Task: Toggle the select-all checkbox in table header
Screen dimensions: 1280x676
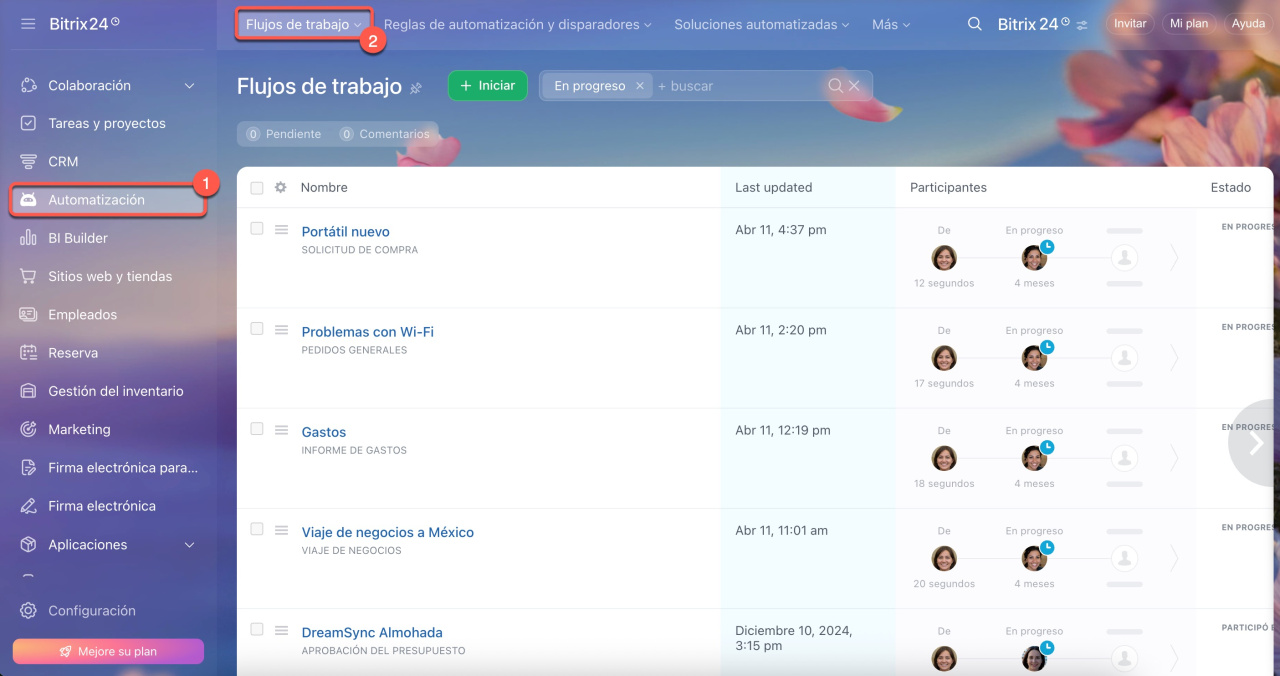Action: (x=257, y=188)
